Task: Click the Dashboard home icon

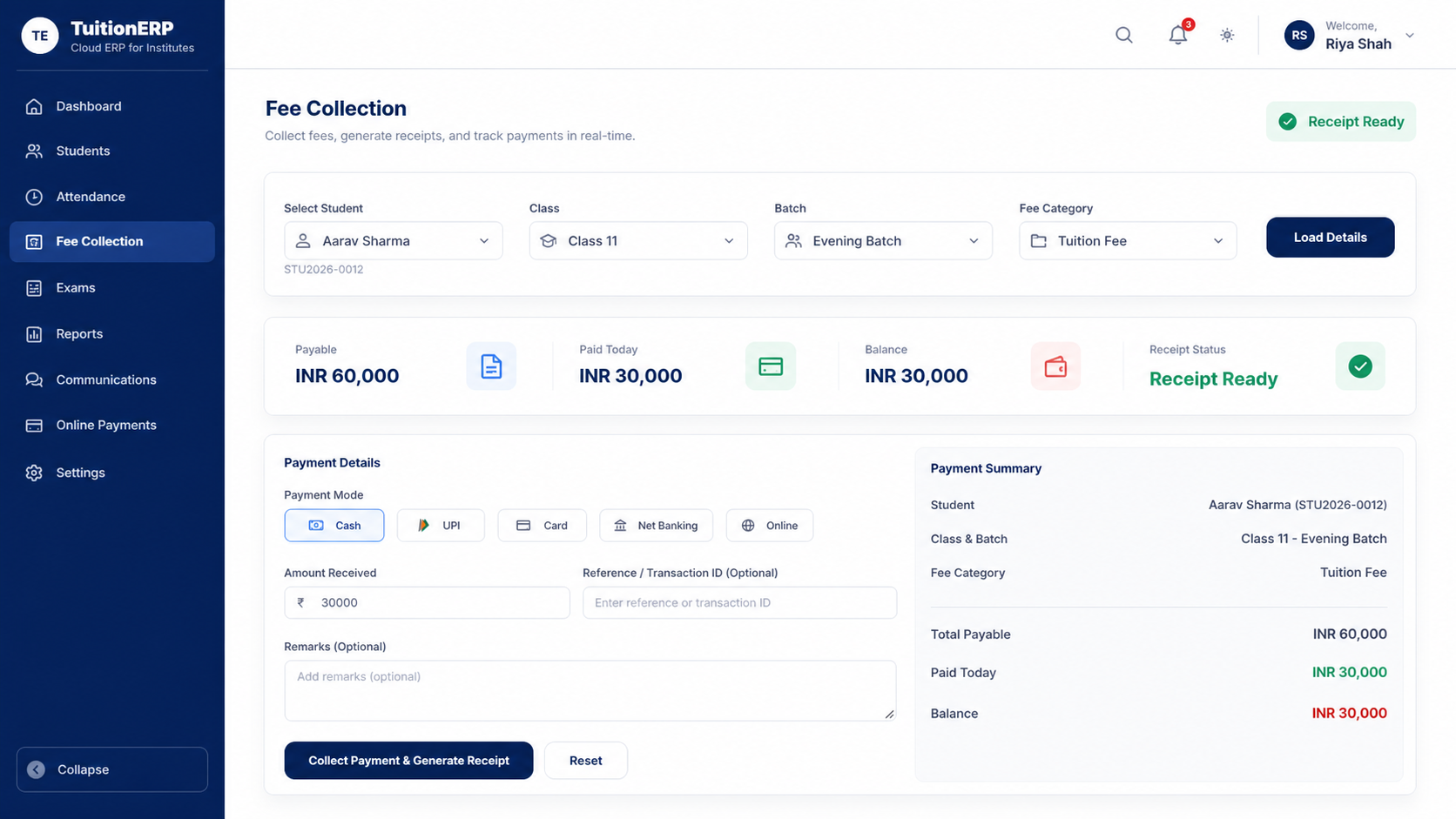Action: [x=34, y=106]
